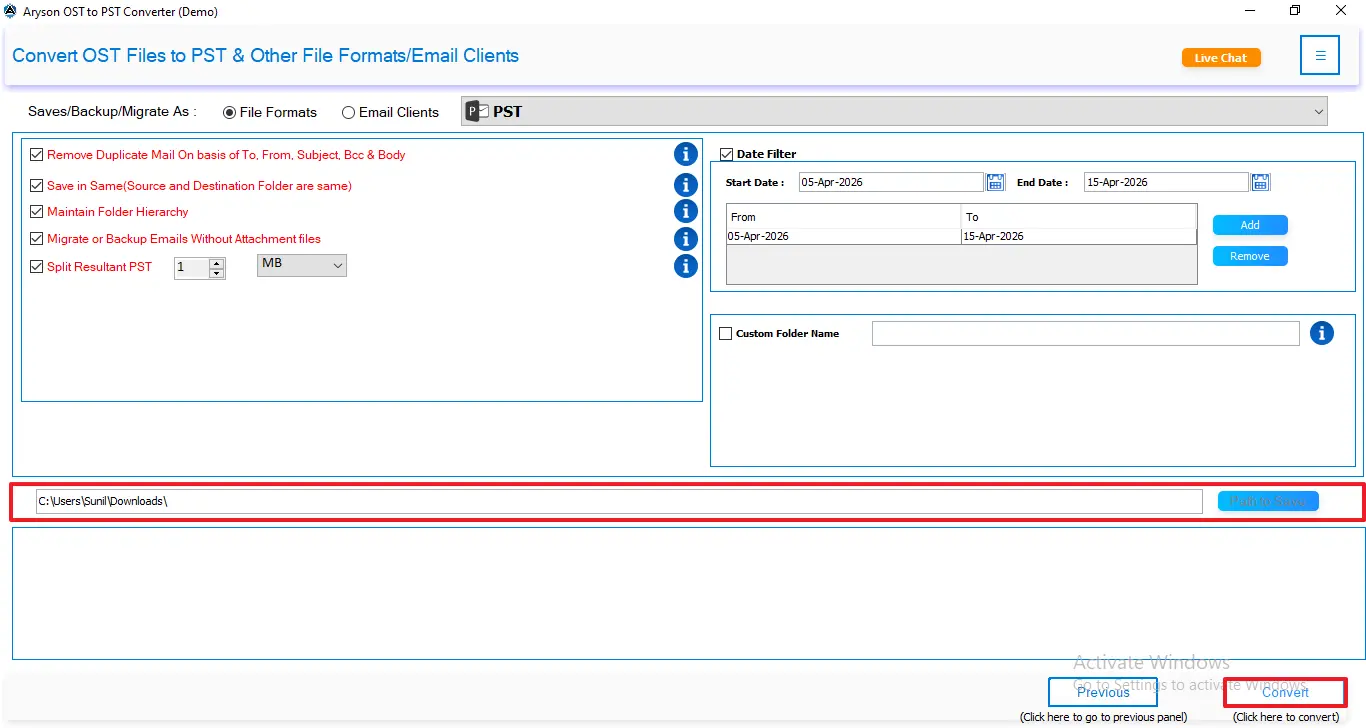Click the destination path field

point(619,501)
